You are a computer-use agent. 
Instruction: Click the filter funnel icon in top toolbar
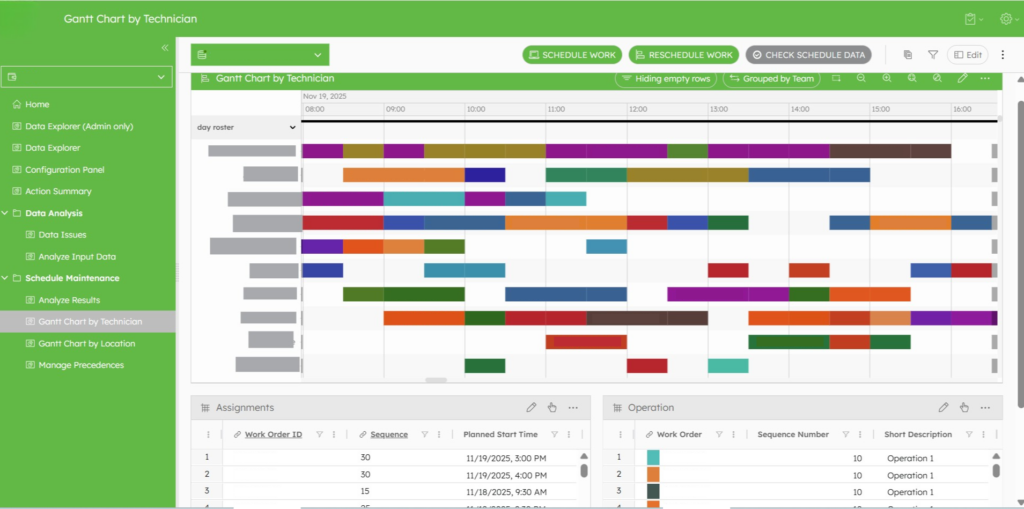pyautogui.click(x=933, y=55)
